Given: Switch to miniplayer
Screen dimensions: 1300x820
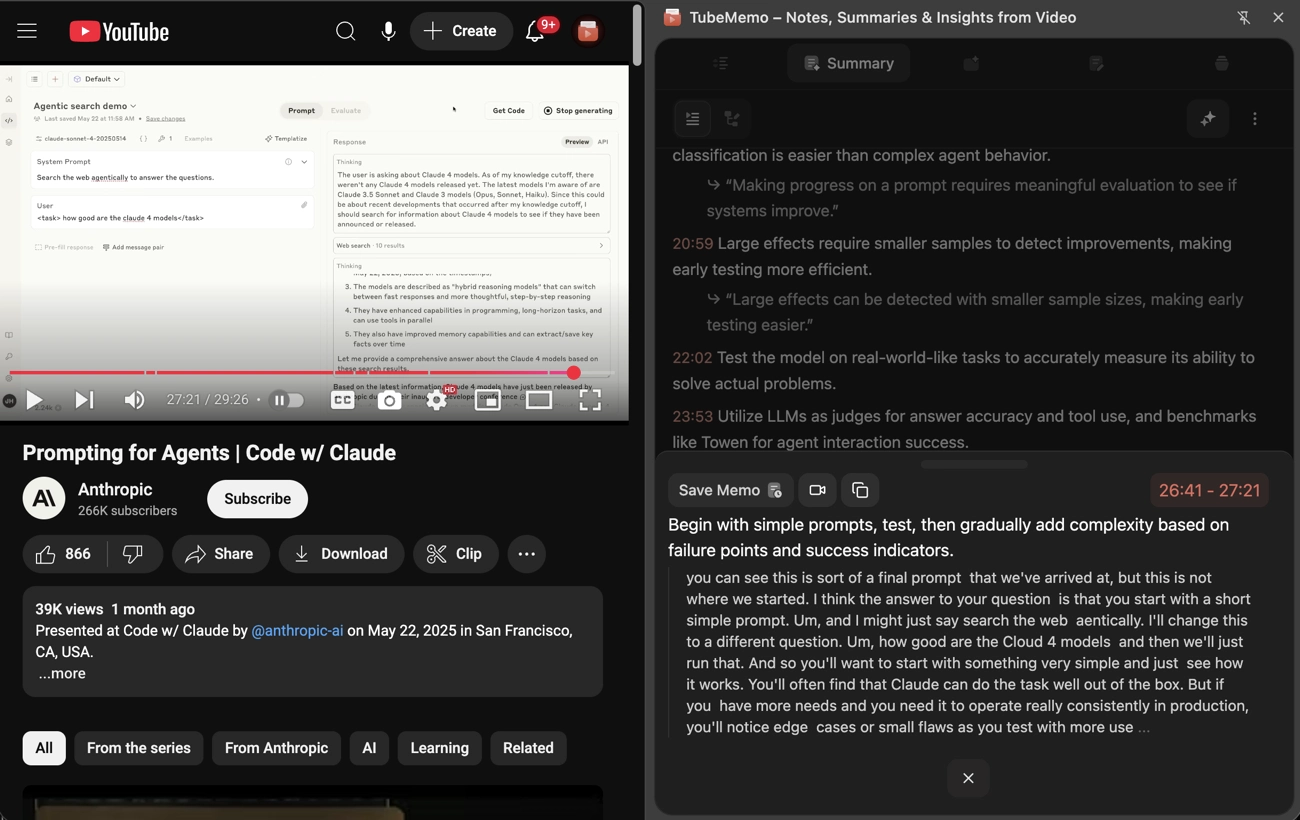Looking at the screenshot, I should coord(488,400).
